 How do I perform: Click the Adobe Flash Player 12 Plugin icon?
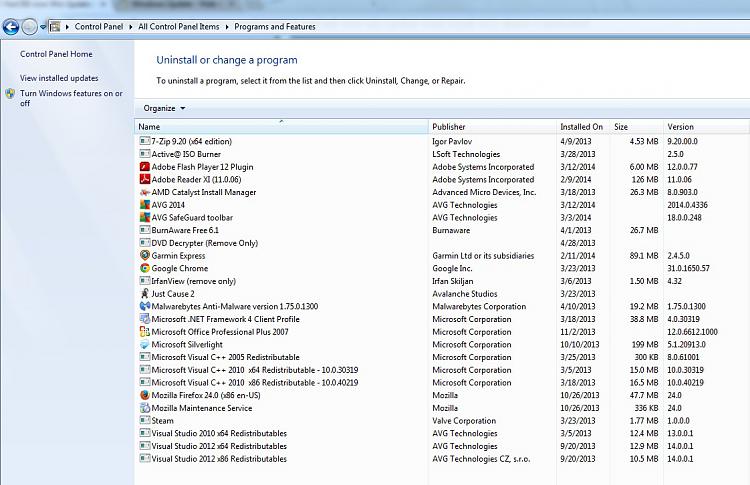coord(144,166)
